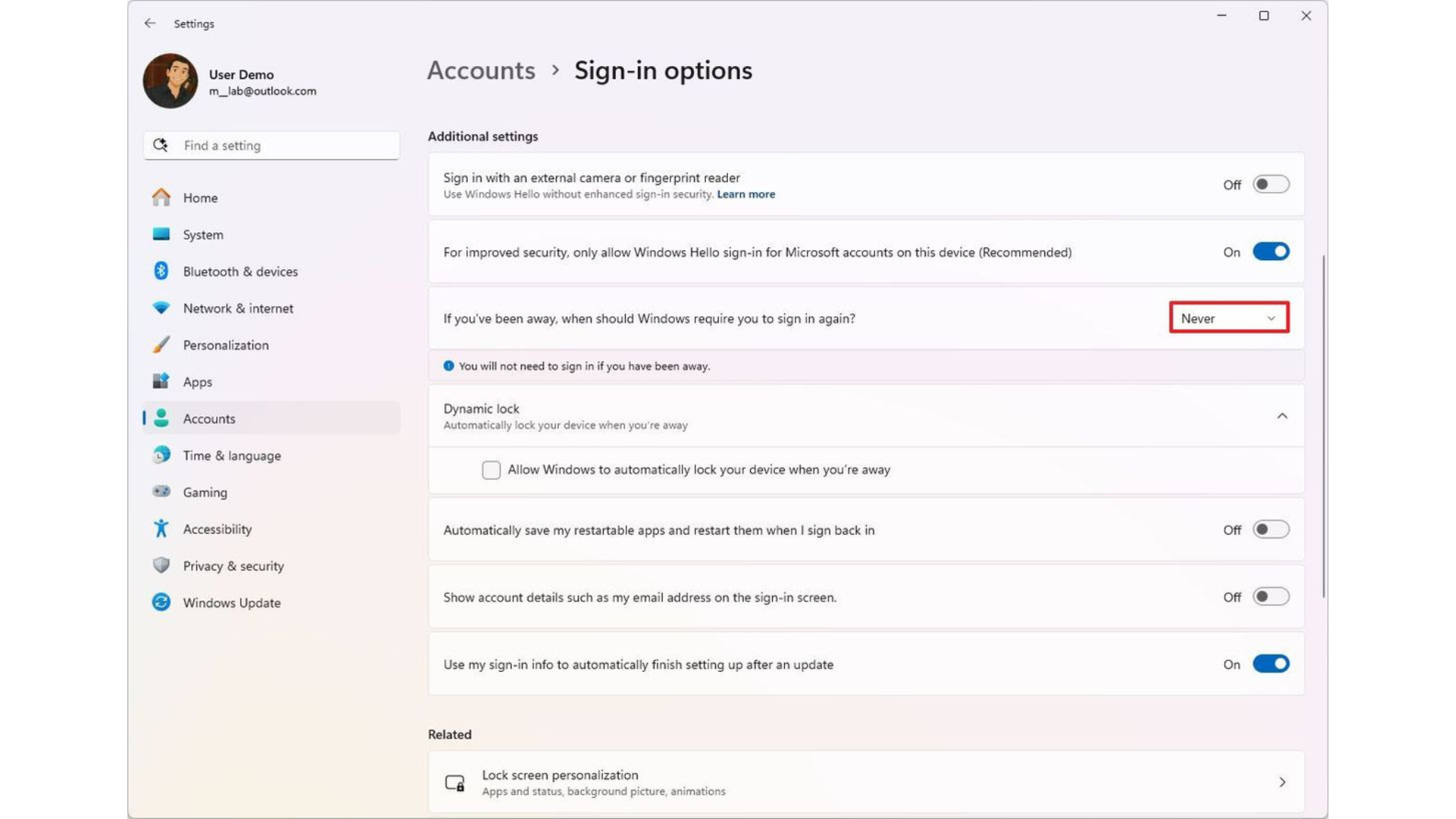The width and height of the screenshot is (1456, 819).
Task: Disable Windows Hello sign-in for Microsoft accounts
Action: [x=1270, y=251]
